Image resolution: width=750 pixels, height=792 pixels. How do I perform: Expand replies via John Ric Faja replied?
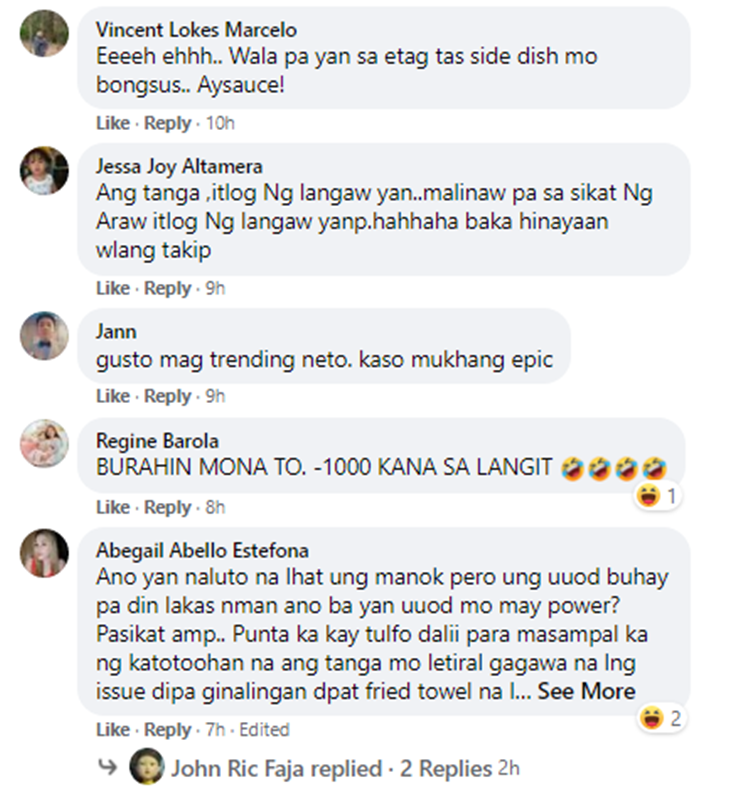point(276,769)
